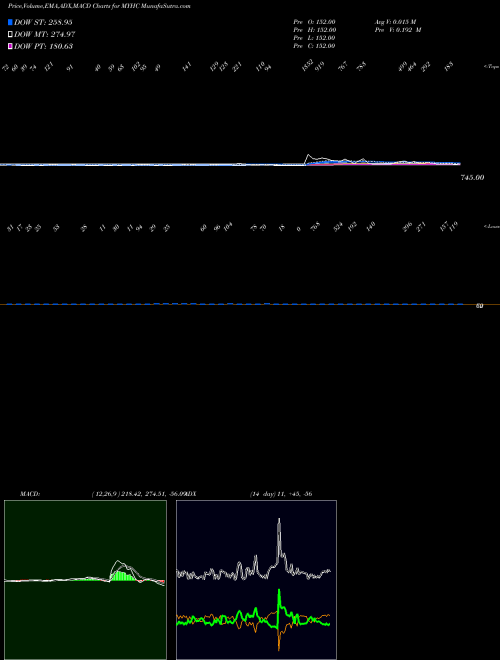Screen dimensions: 500x660
Task: Click the 'Pre V: 0.192 M' volume text
Action: point(398,30)
